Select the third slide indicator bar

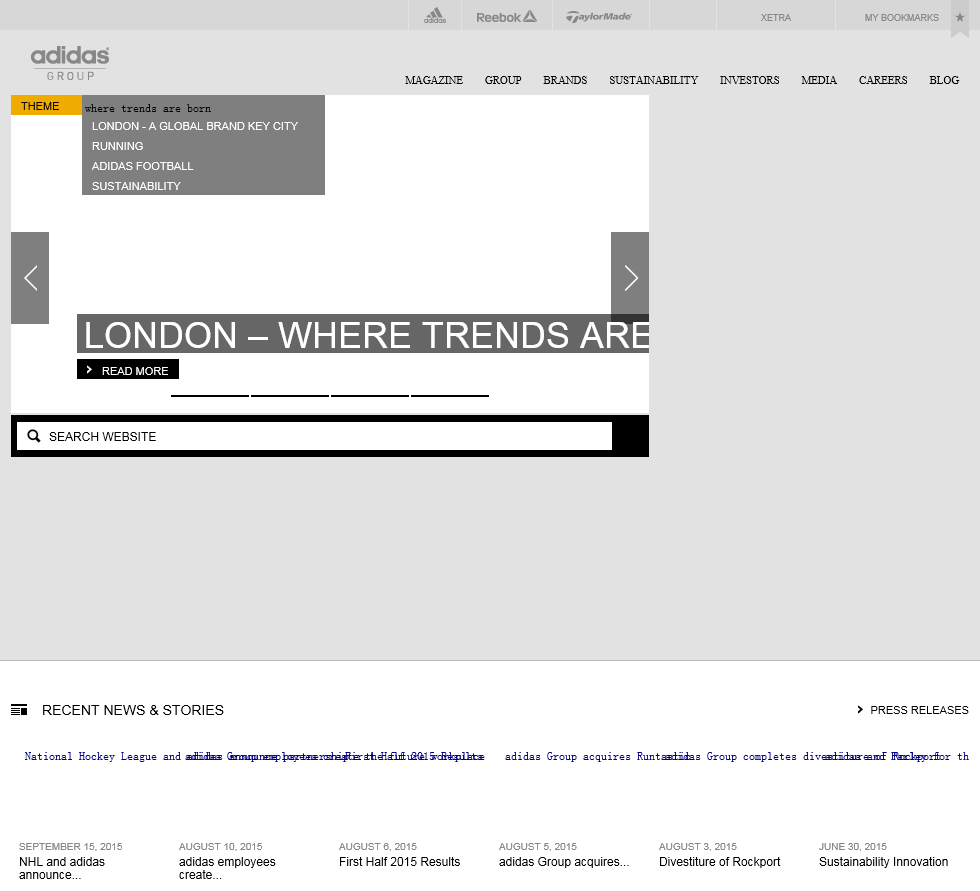370,396
